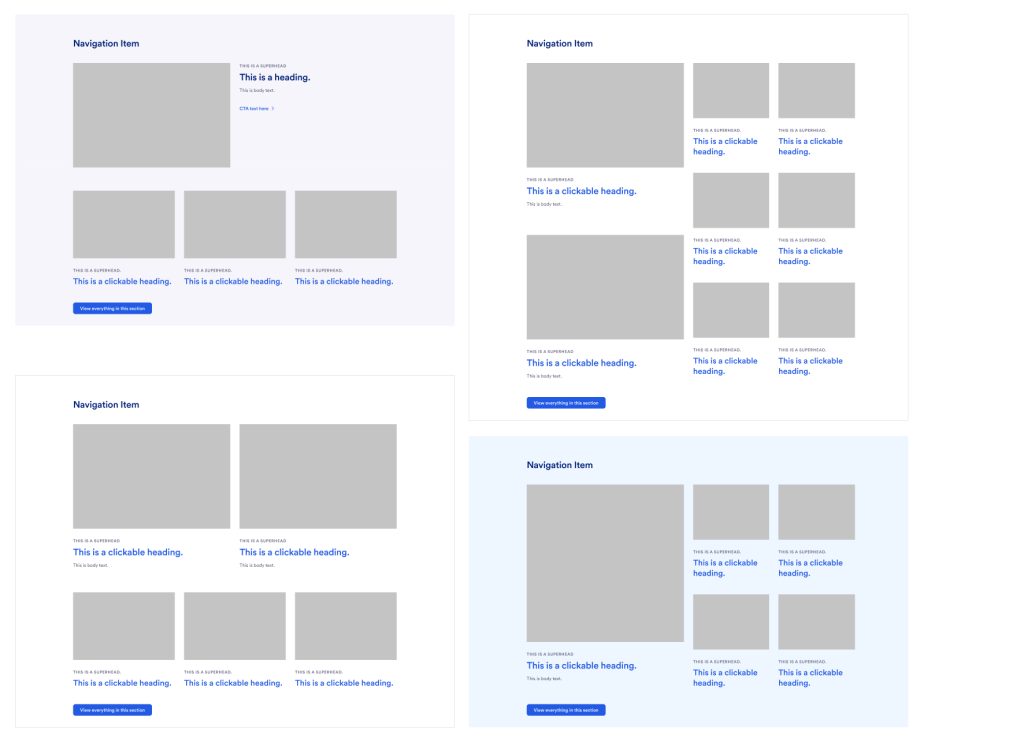
Task: Open single-line clickable heading under light blue panel's large image
Action: tap(581, 666)
